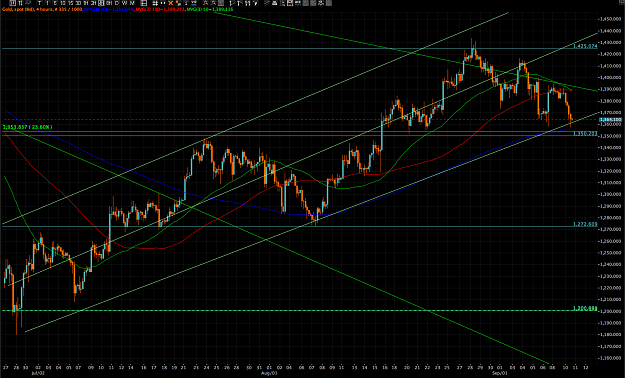This screenshot has height=378, width=625.
Task: Select the 30-minute timeframe button
Action: coord(79,3)
